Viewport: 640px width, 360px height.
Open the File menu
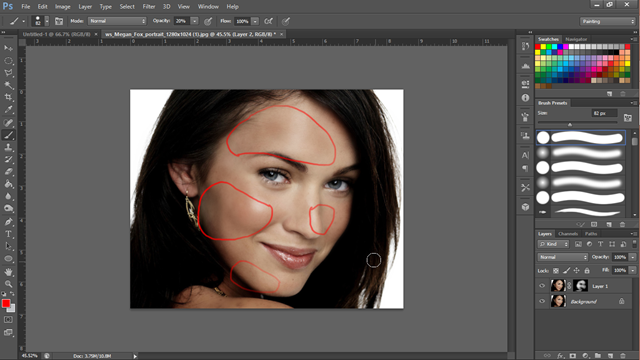pos(26,7)
